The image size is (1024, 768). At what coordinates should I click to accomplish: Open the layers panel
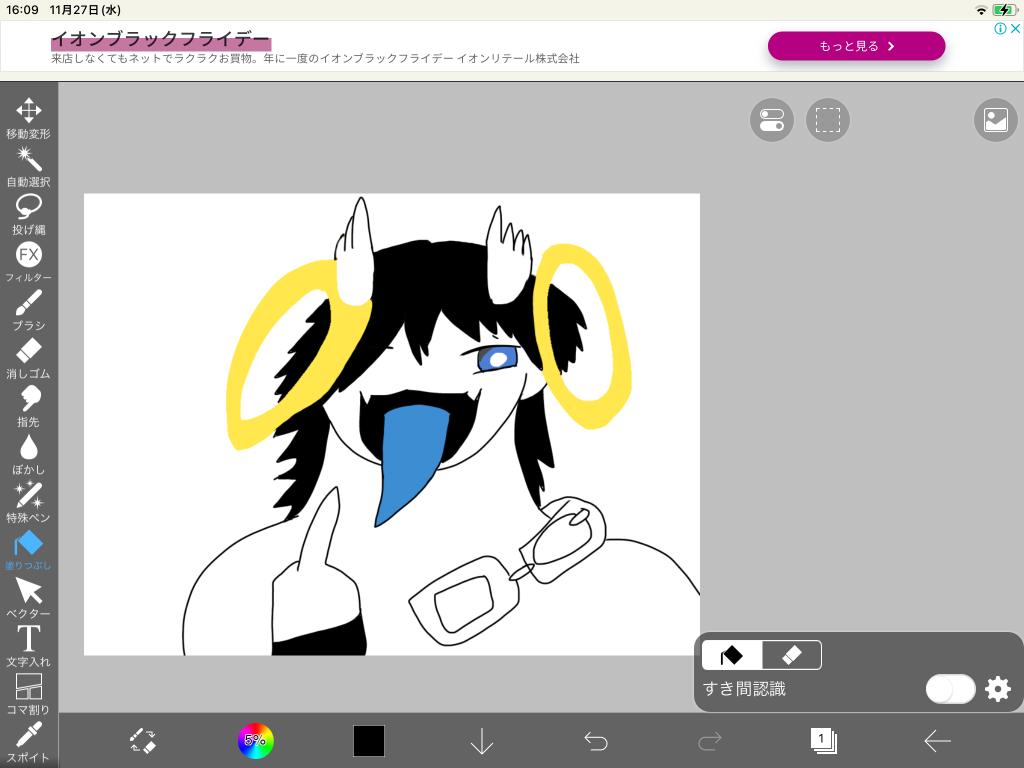pos(823,741)
